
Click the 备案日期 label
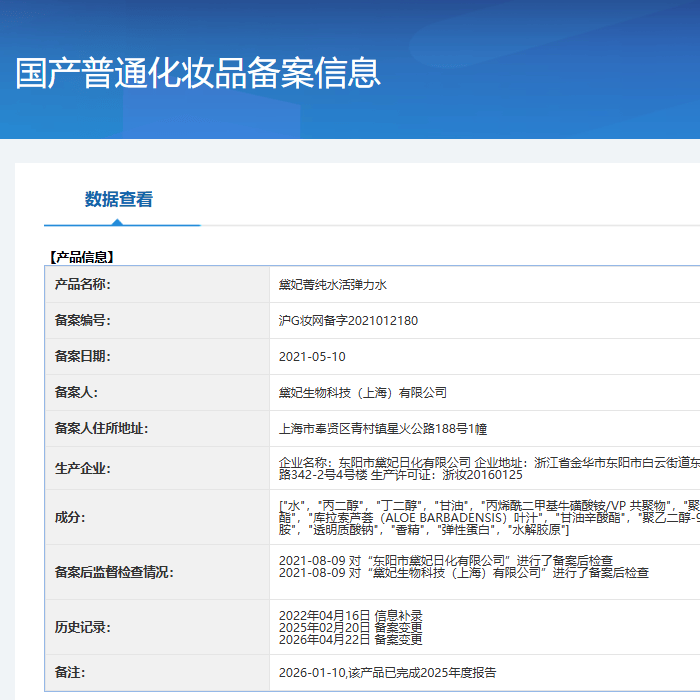point(82,356)
